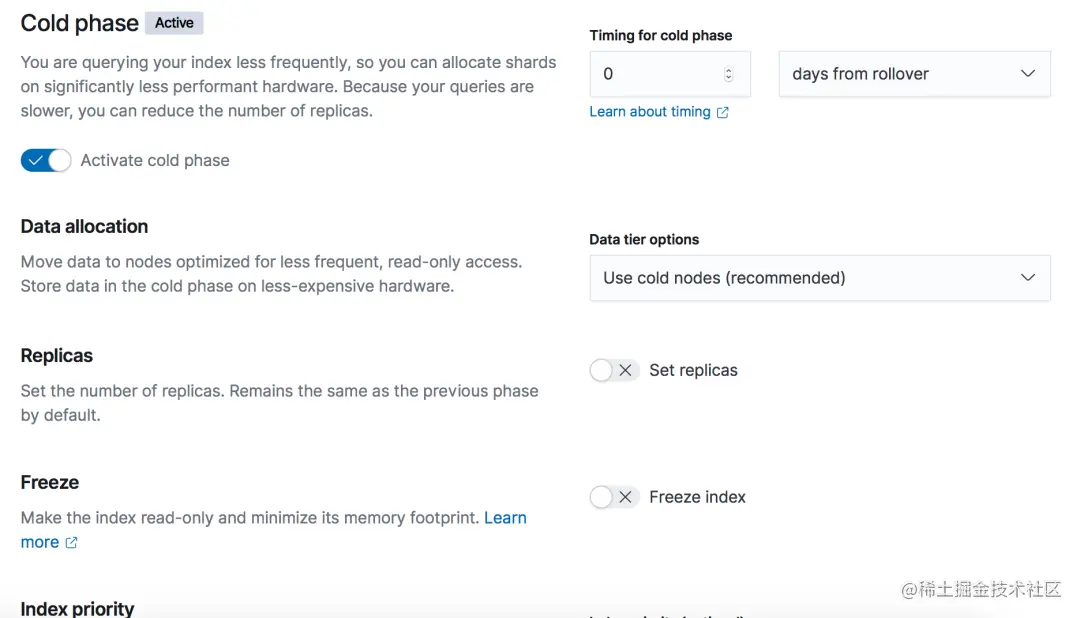Click the Activate cold phase label text
This screenshot has height=618, width=1080.
[155, 160]
